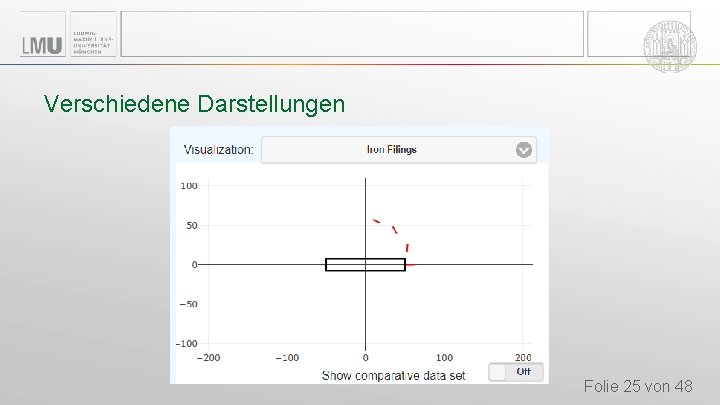
Task: Click the y-axis label 50
Action: pos(192,225)
